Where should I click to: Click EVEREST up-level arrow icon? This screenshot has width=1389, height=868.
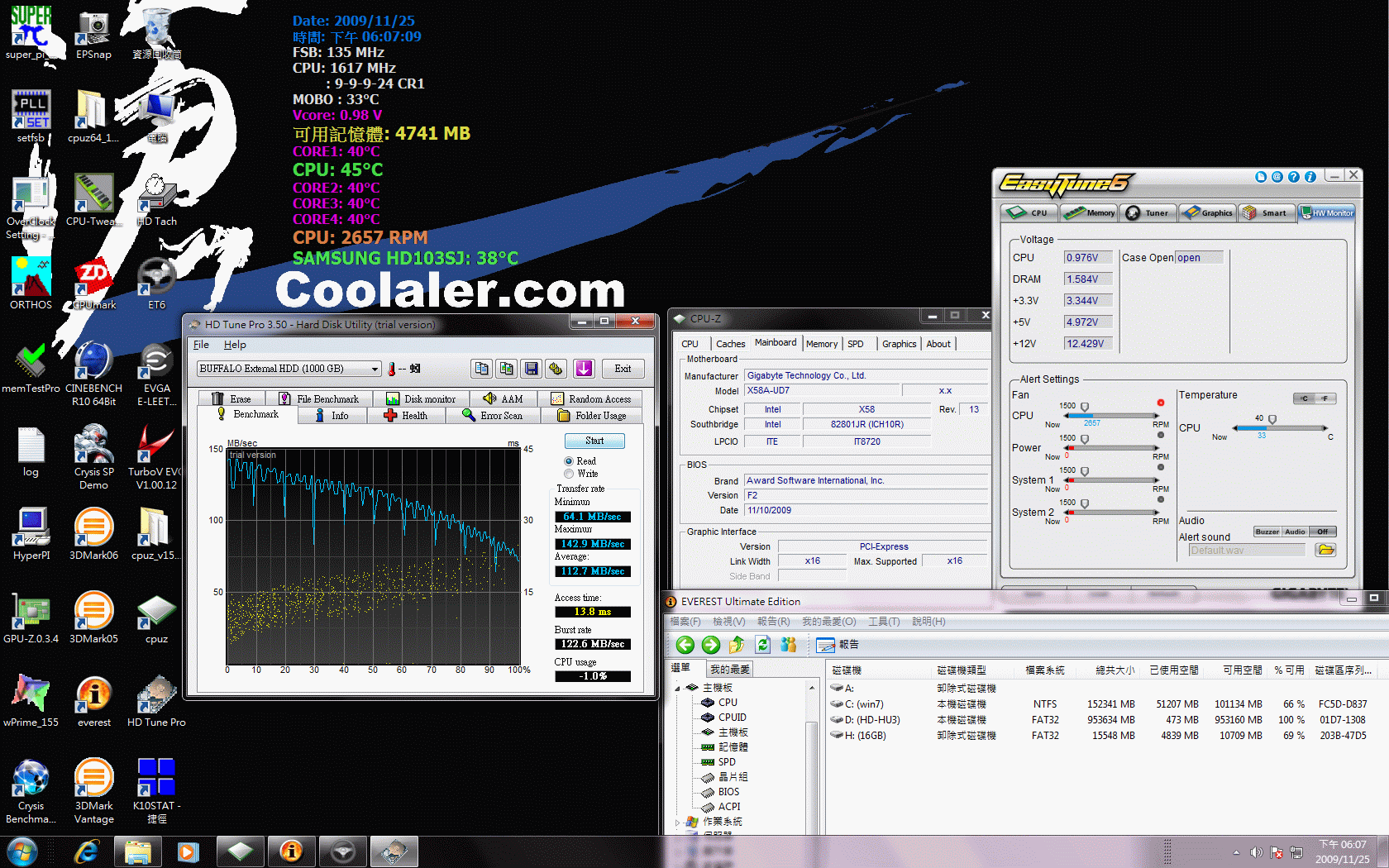[x=737, y=645]
